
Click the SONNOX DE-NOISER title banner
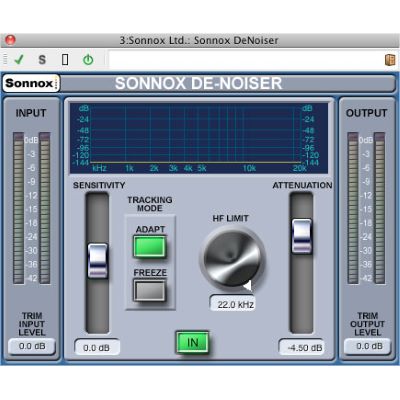pos(199,83)
